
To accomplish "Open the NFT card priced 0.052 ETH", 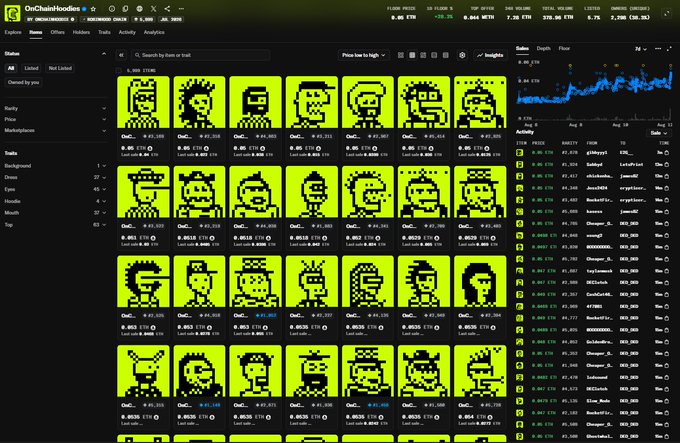I will pos(368,207).
